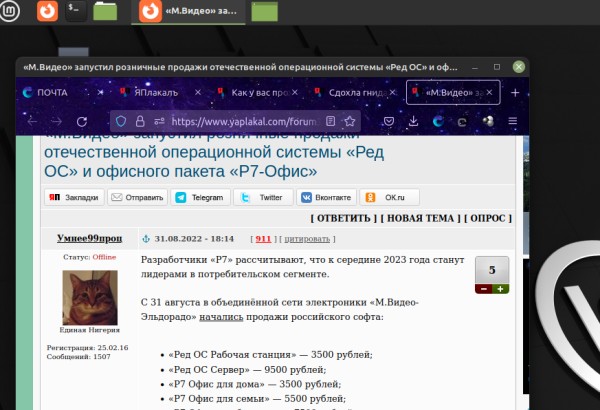Unmute or close the ПОЧТА tab
The width and height of the screenshot is (600, 410).
click(100, 93)
